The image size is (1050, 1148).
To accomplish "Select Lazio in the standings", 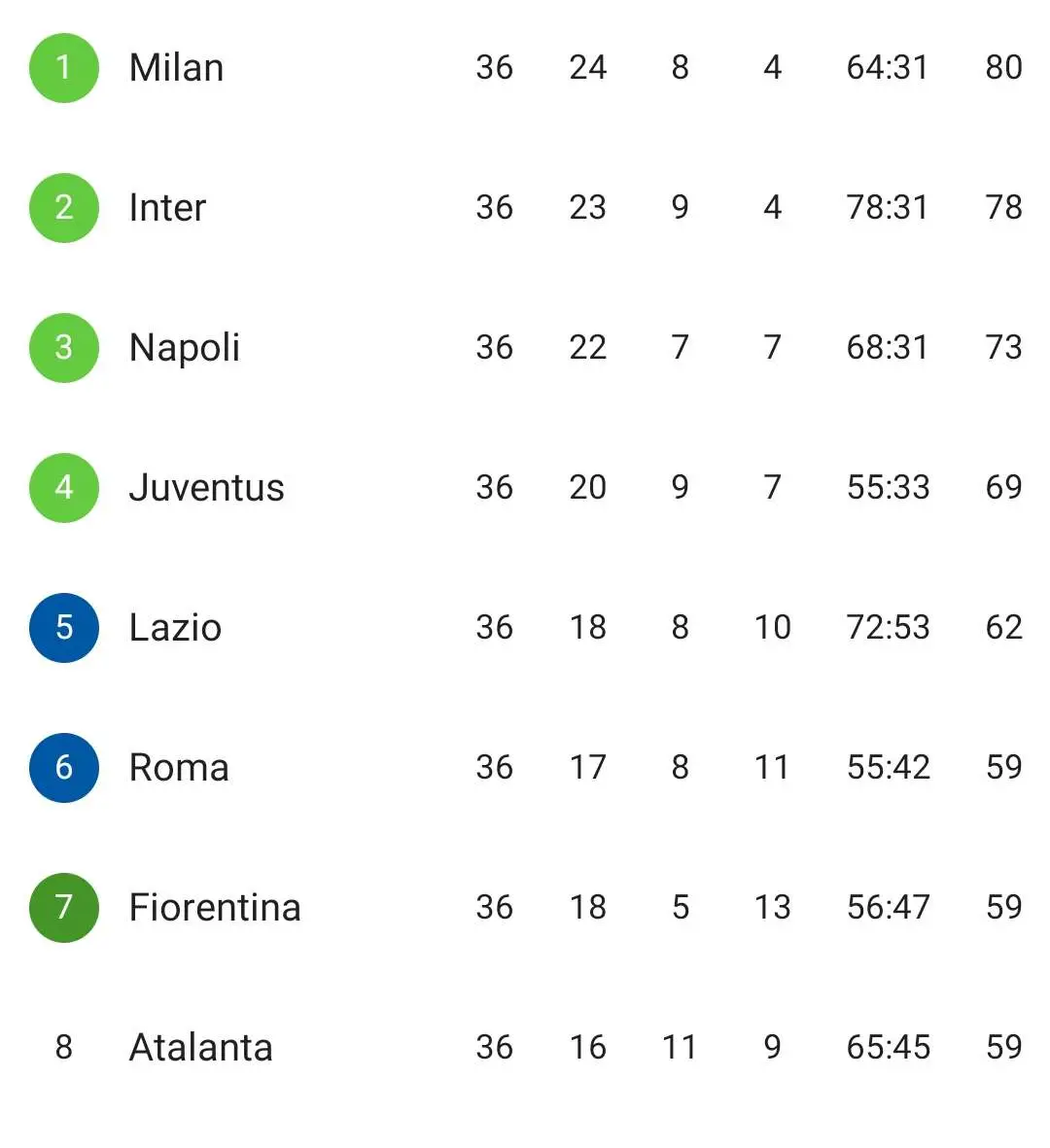I will (x=176, y=627).
